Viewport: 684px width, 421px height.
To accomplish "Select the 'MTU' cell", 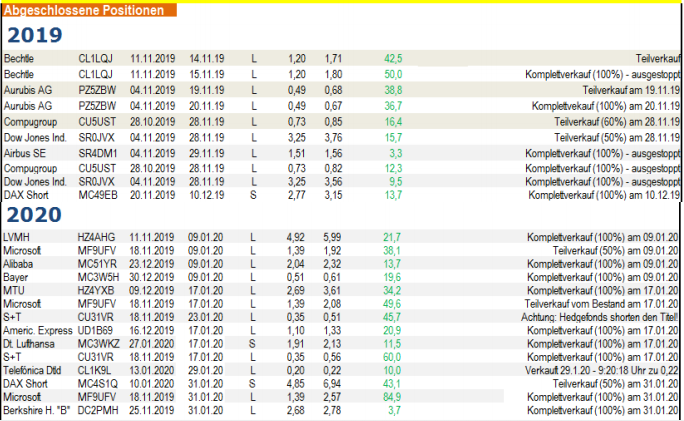I will pyautogui.click(x=14, y=291).
